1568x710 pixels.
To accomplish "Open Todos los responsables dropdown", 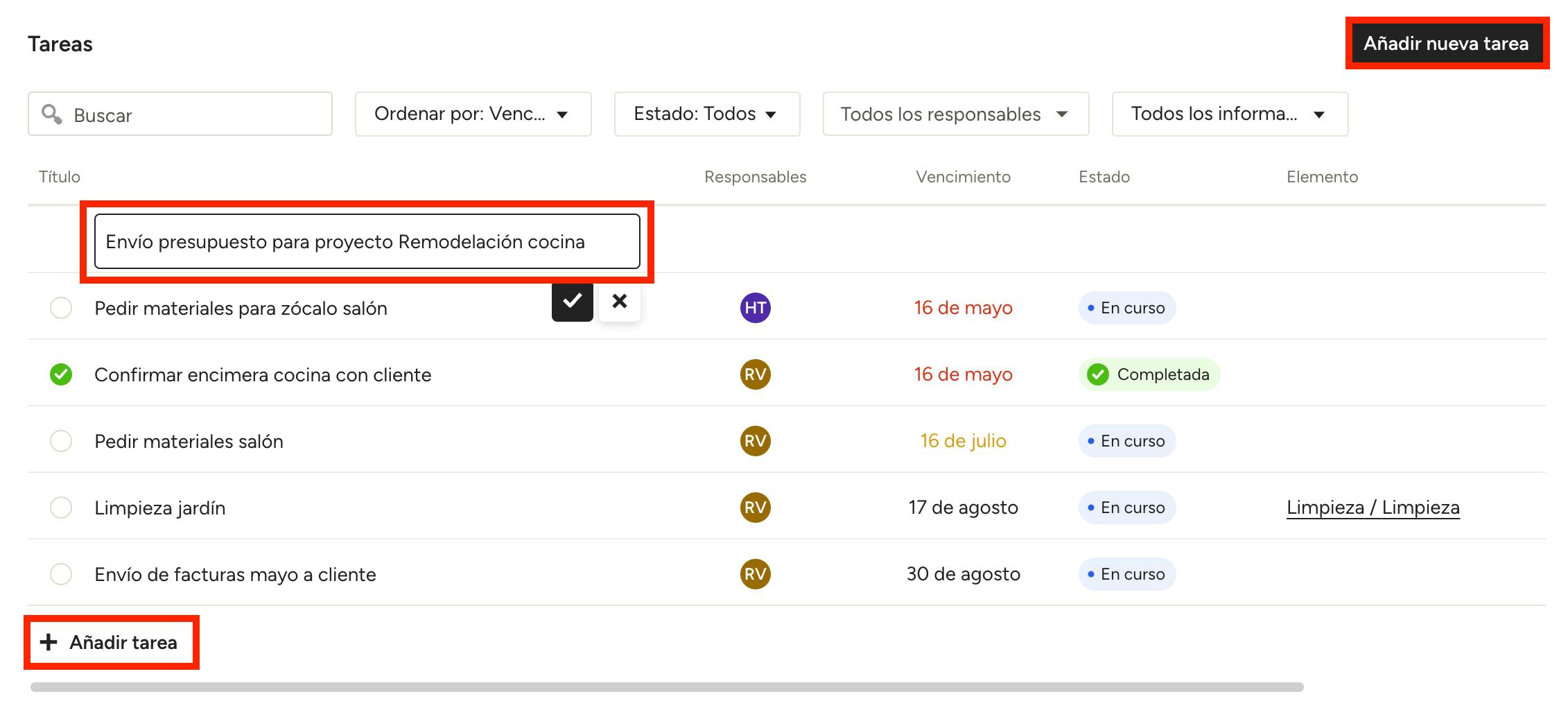I will coord(955,114).
